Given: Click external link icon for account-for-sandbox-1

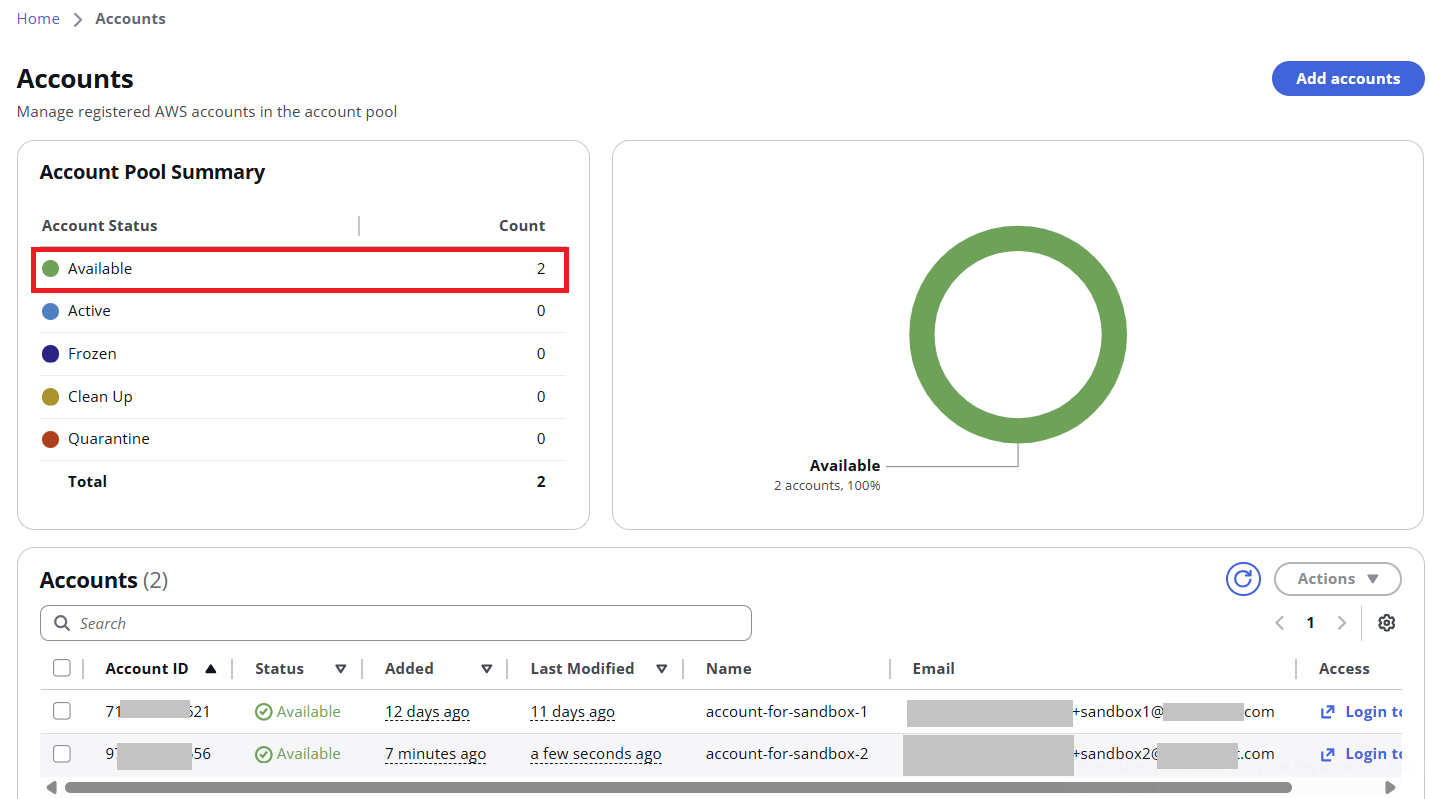Looking at the screenshot, I should [x=1328, y=712].
